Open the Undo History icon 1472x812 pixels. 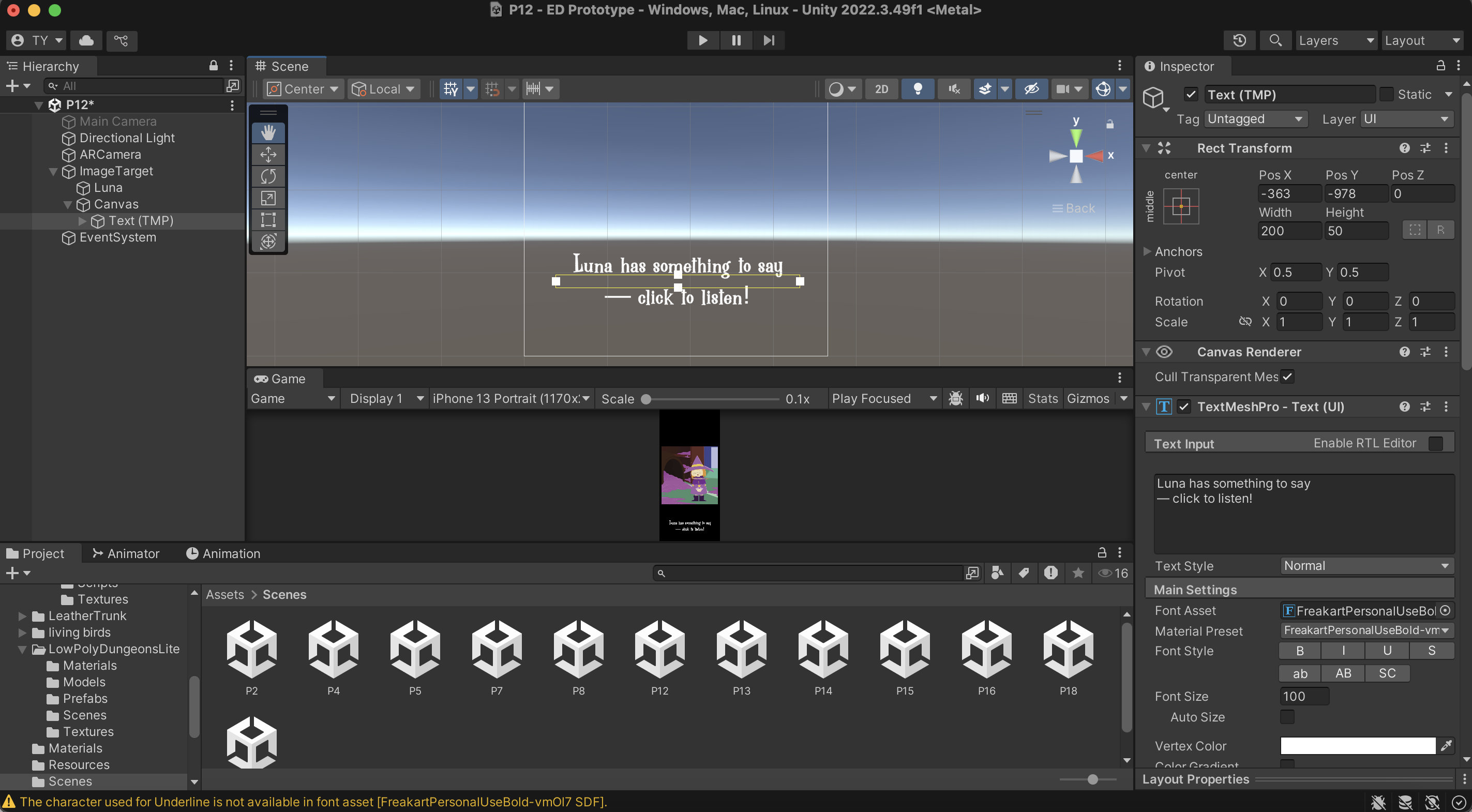(x=1239, y=40)
